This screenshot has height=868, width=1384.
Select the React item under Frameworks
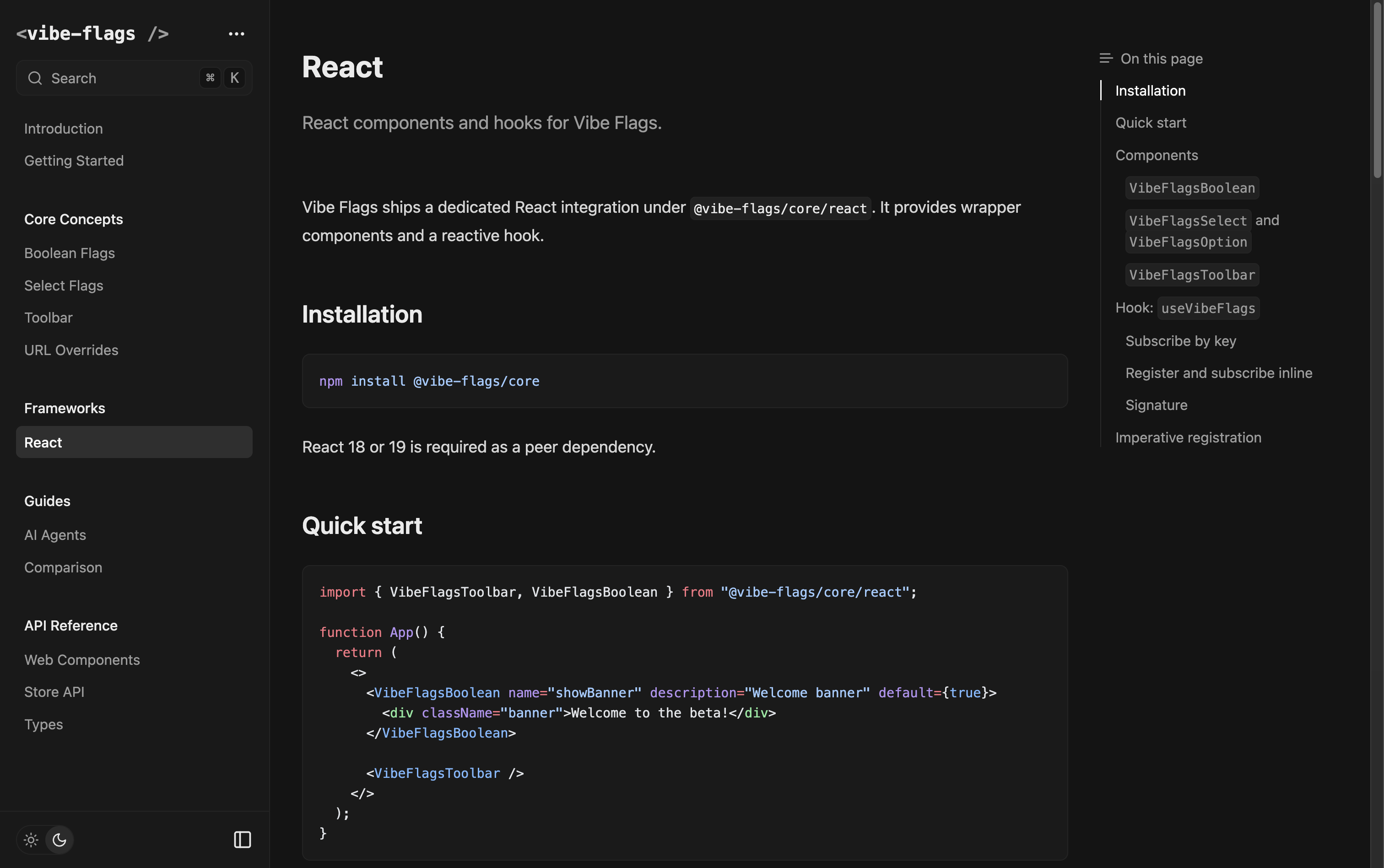43,442
